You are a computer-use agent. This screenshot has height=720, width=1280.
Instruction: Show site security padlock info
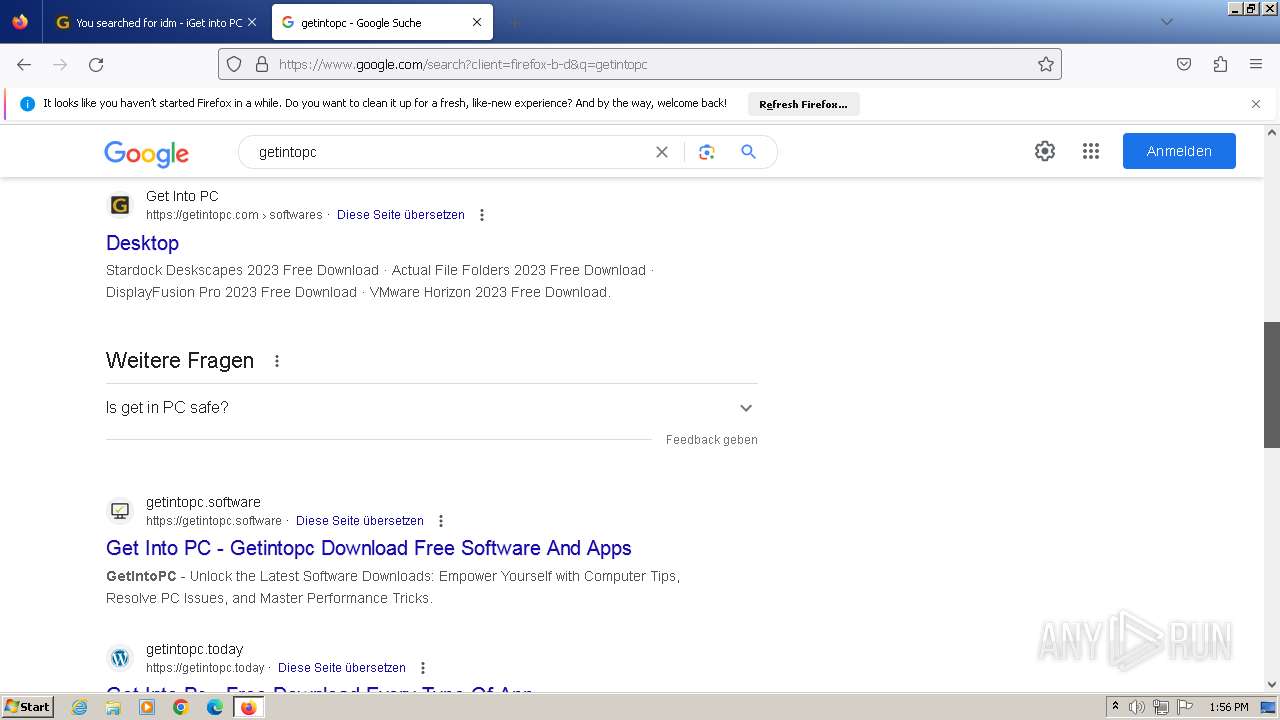[x=262, y=64]
